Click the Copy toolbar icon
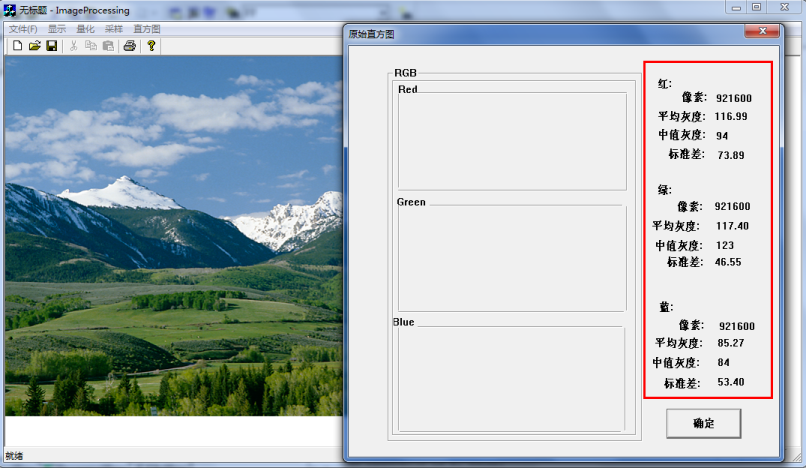The width and height of the screenshot is (806, 468). 90,46
